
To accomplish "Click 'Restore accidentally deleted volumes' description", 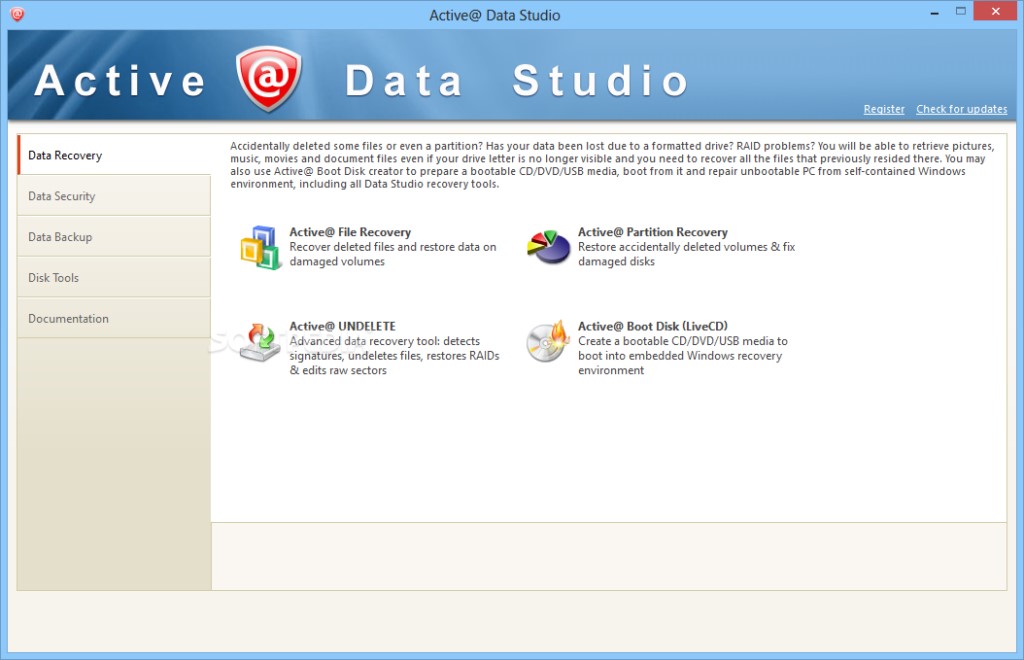I will [x=686, y=254].
